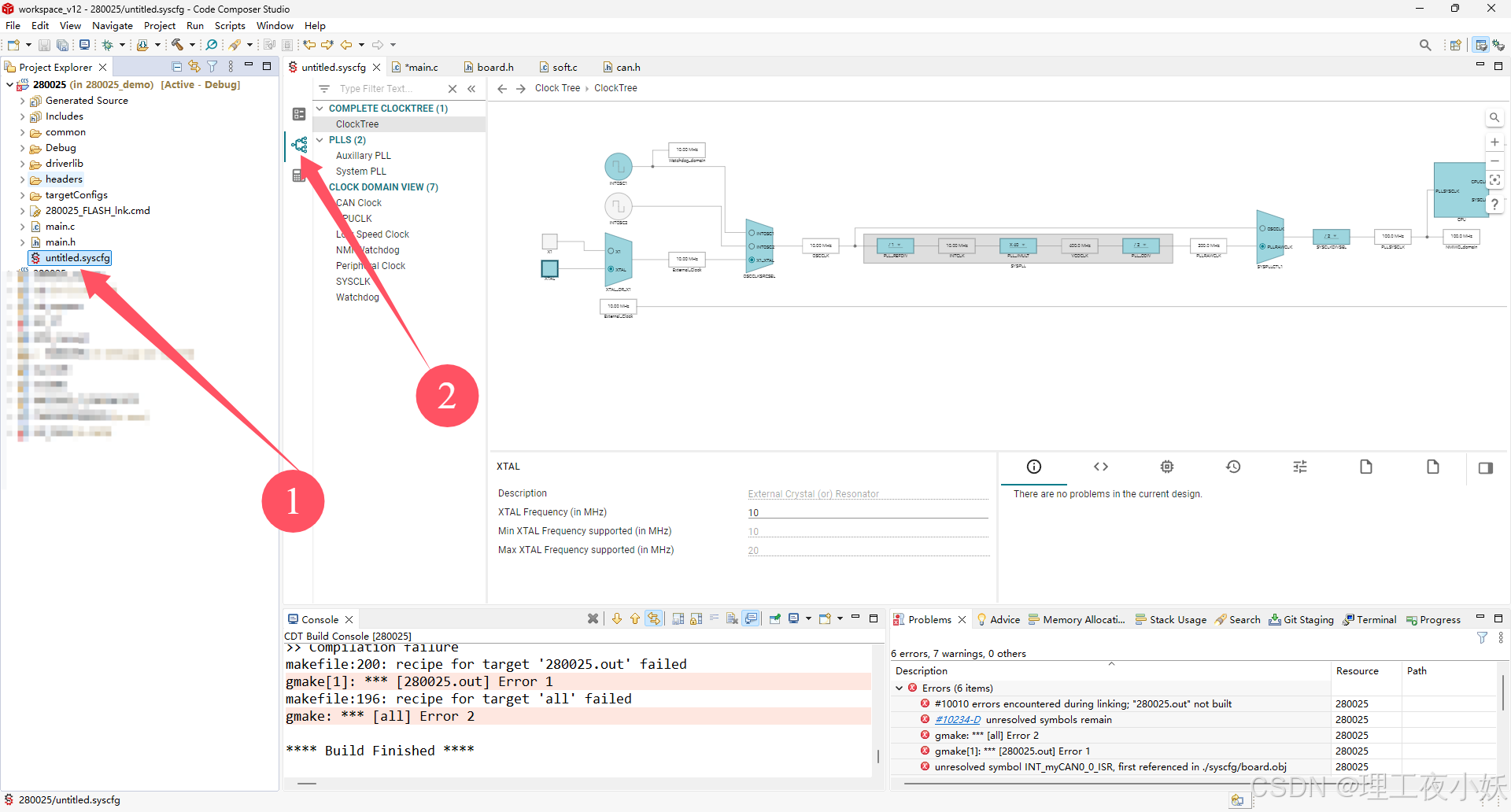Open the #10234-D error link
Viewport: 1511px width, 812px height.
[x=958, y=720]
